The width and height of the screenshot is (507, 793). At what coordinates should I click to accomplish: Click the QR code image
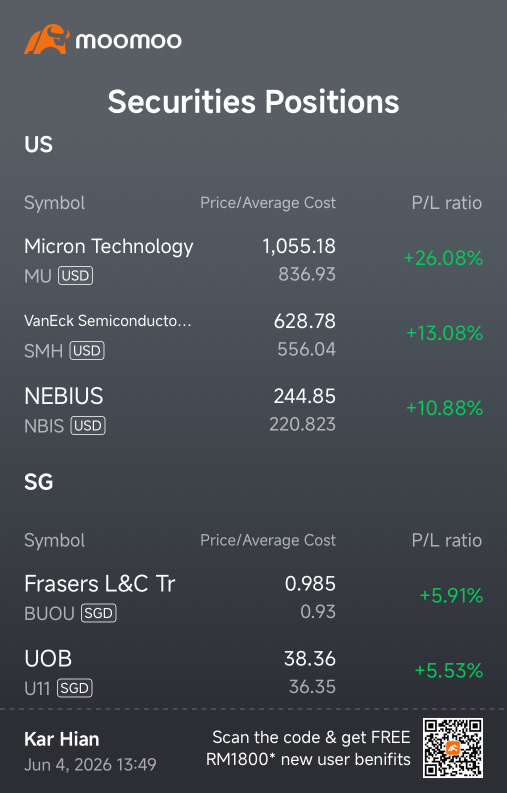tap(453, 748)
